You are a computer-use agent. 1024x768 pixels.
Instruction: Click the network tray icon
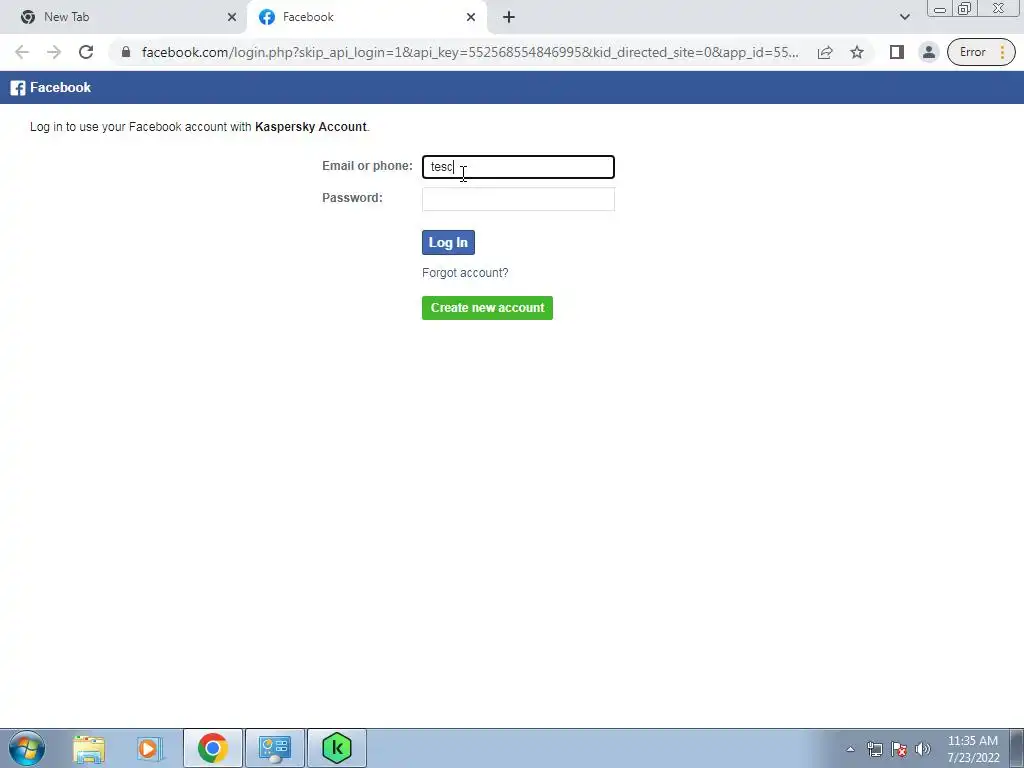(x=874, y=749)
